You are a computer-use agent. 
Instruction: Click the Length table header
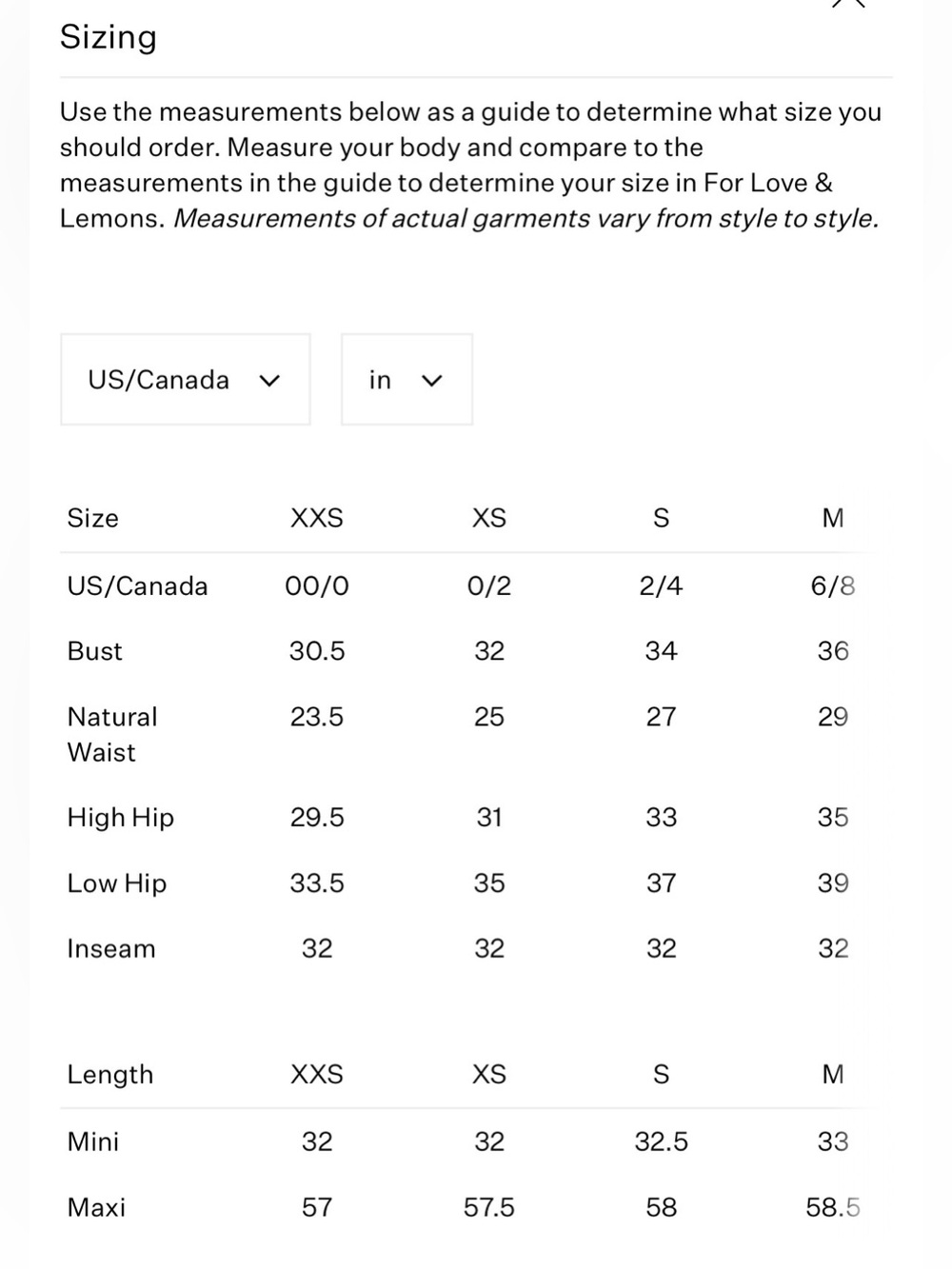pos(110,1075)
